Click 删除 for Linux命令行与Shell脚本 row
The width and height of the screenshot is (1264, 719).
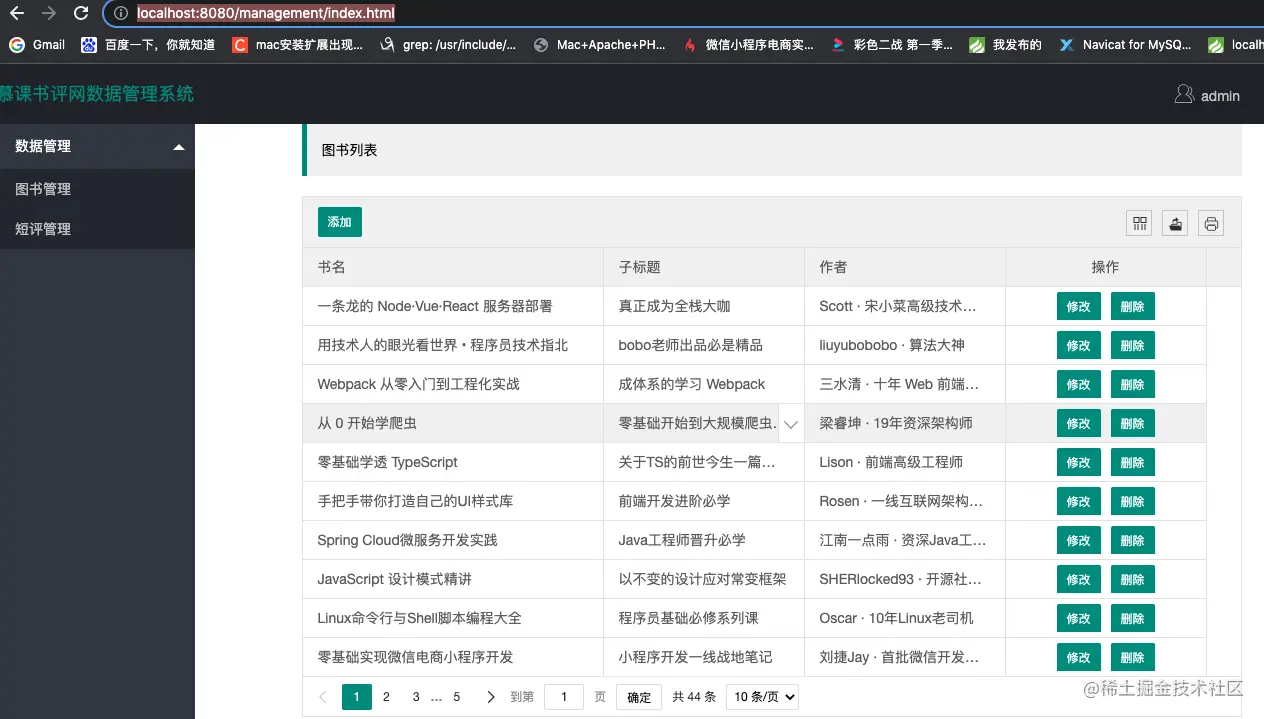click(x=1133, y=618)
